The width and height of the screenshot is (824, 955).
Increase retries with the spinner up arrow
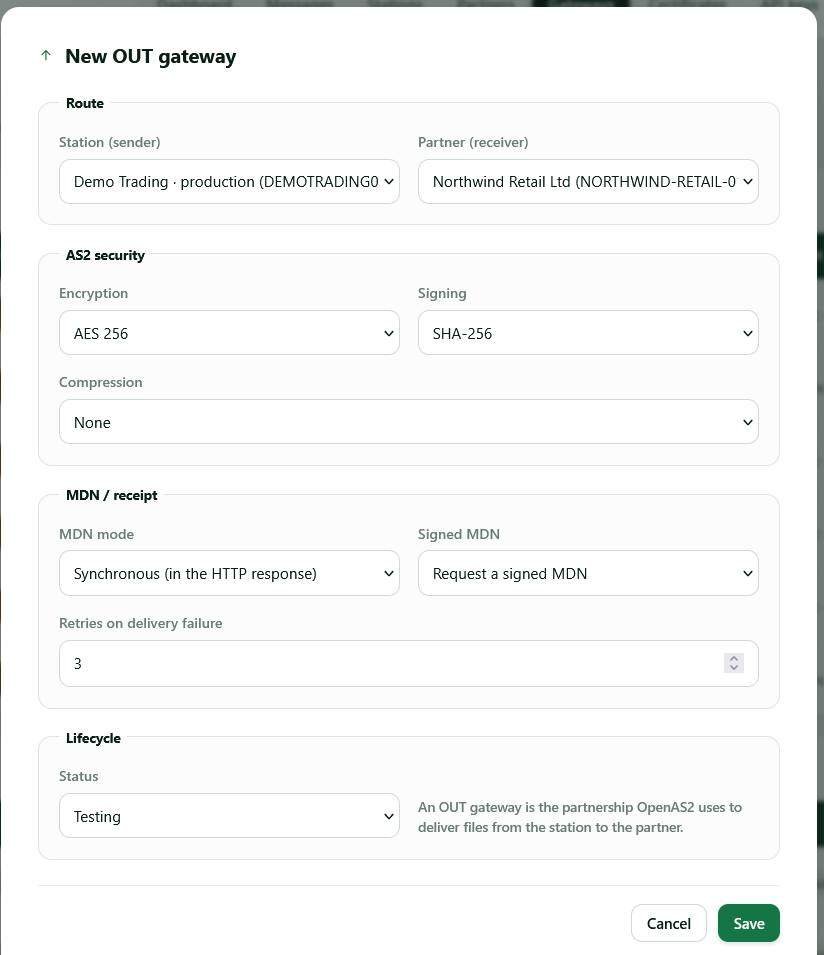(734, 658)
